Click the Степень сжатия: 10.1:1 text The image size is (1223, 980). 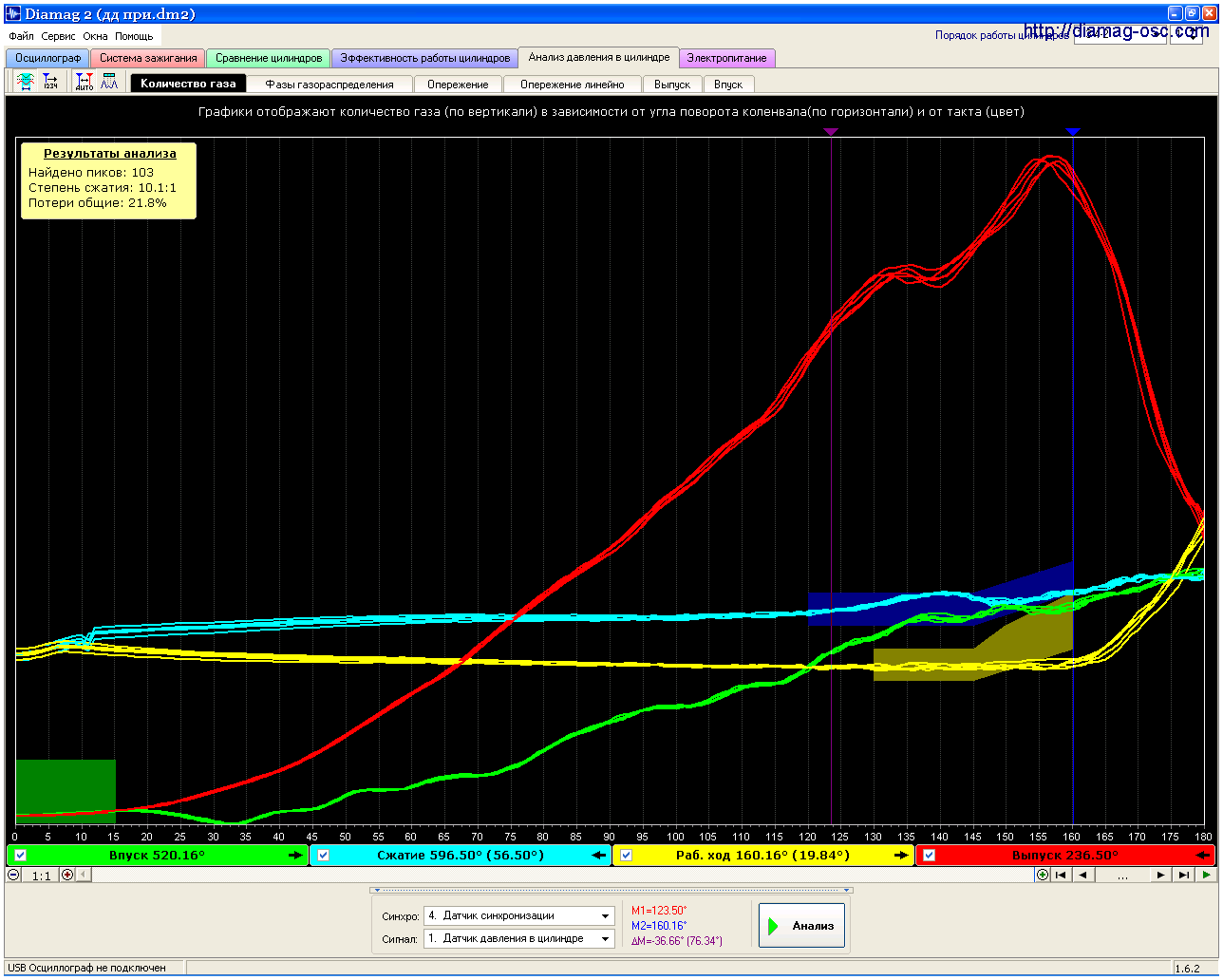103,188
